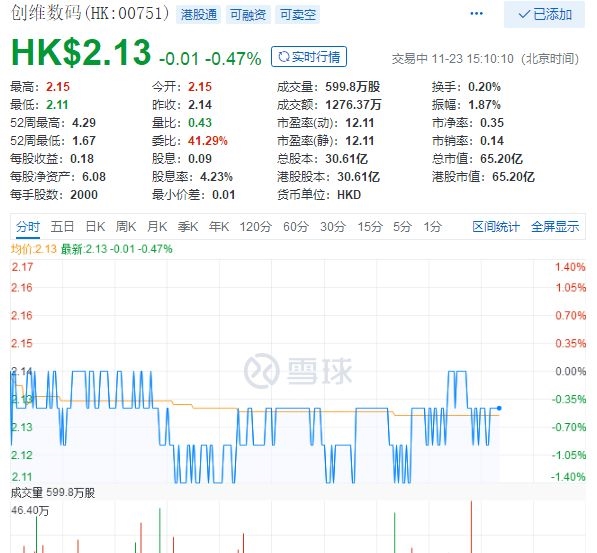Click 全屏显示 to view fullscreen chart
Image resolution: width=597 pixels, height=553 pixels.
pos(555,227)
